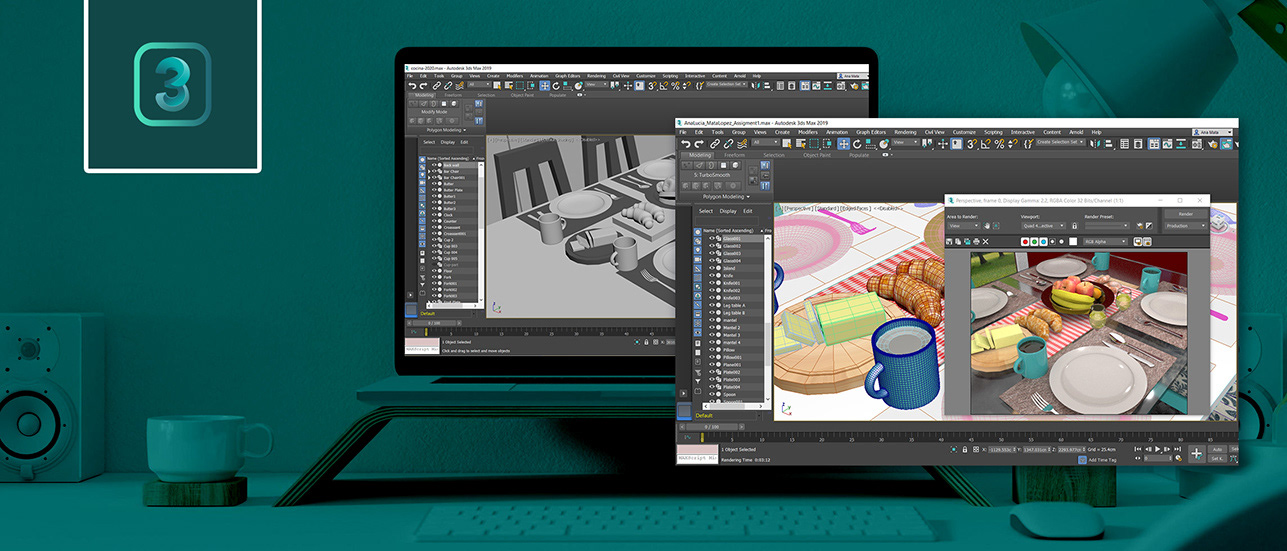Image resolution: width=1287 pixels, height=551 pixels.
Task: Select Object tool in front window
Action: [787, 144]
